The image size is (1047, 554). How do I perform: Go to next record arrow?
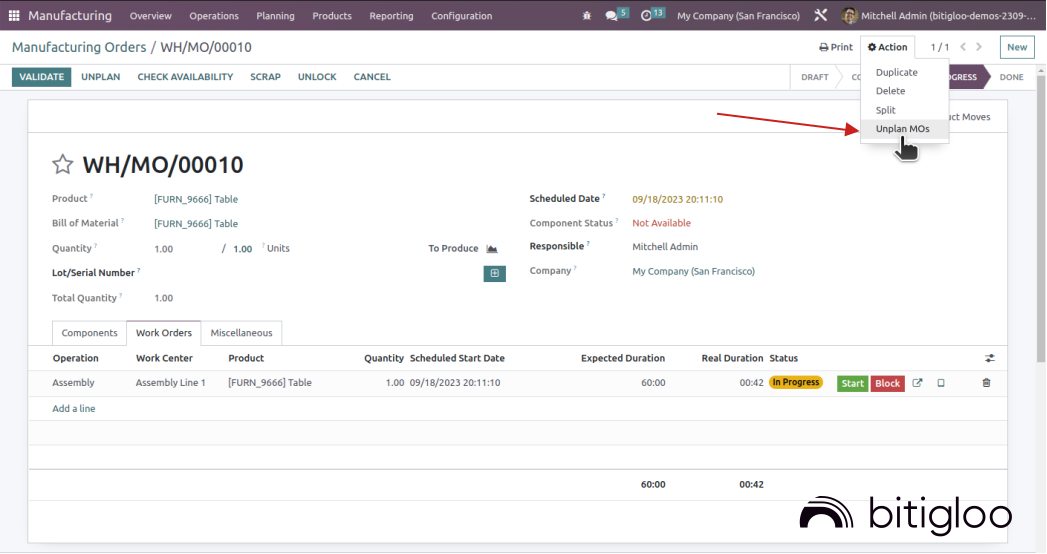point(979,47)
